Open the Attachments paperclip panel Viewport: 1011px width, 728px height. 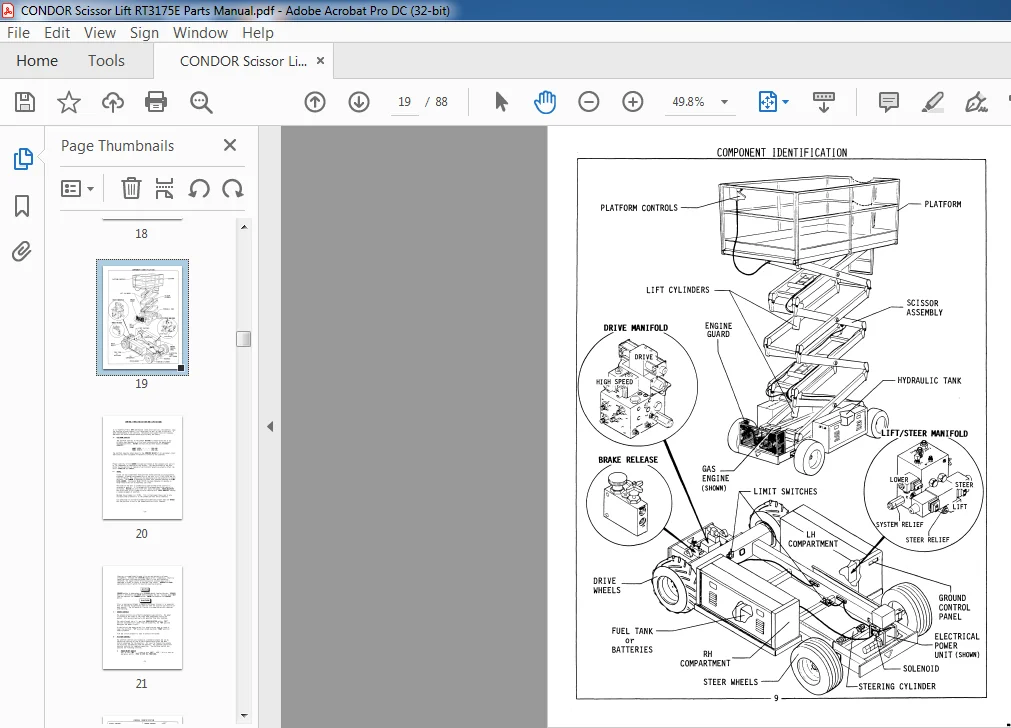click(22, 251)
